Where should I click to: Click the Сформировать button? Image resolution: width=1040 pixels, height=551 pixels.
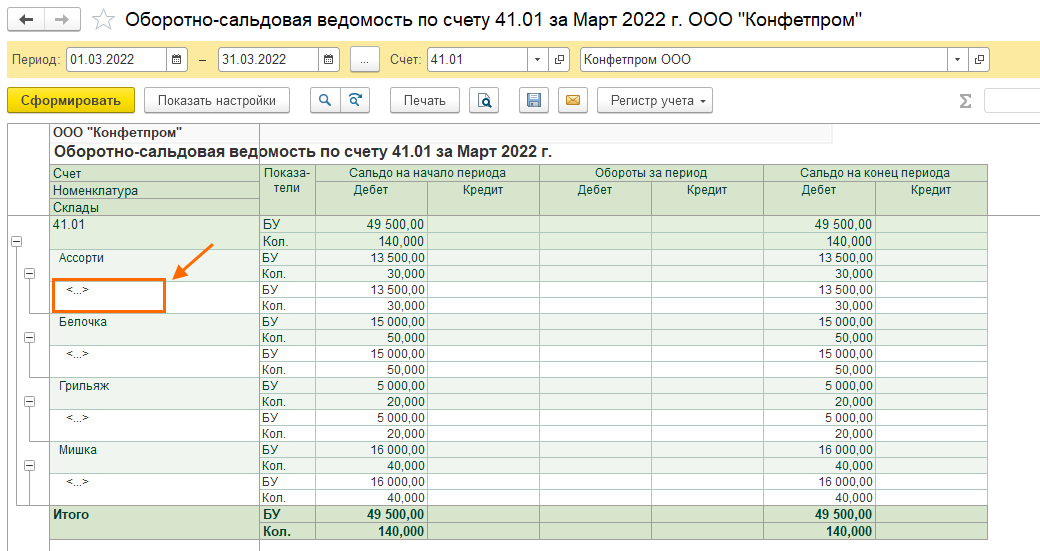71,101
